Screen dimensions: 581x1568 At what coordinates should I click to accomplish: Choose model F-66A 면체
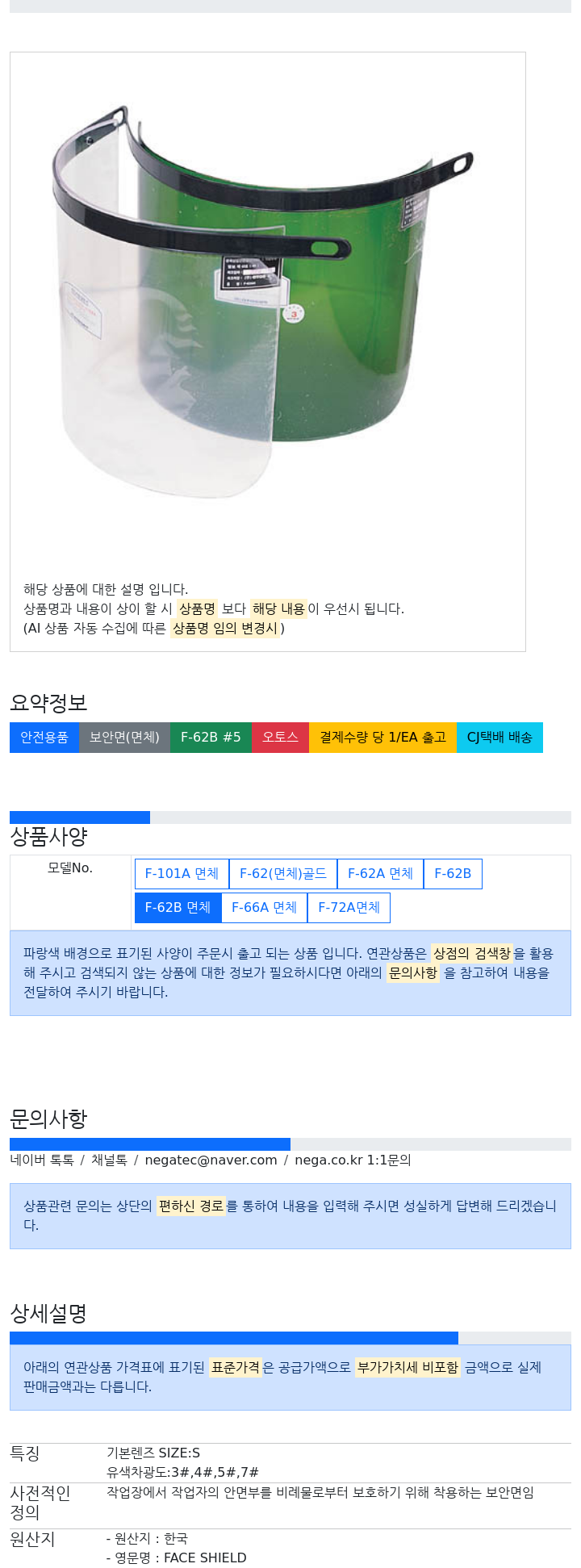coord(264,908)
